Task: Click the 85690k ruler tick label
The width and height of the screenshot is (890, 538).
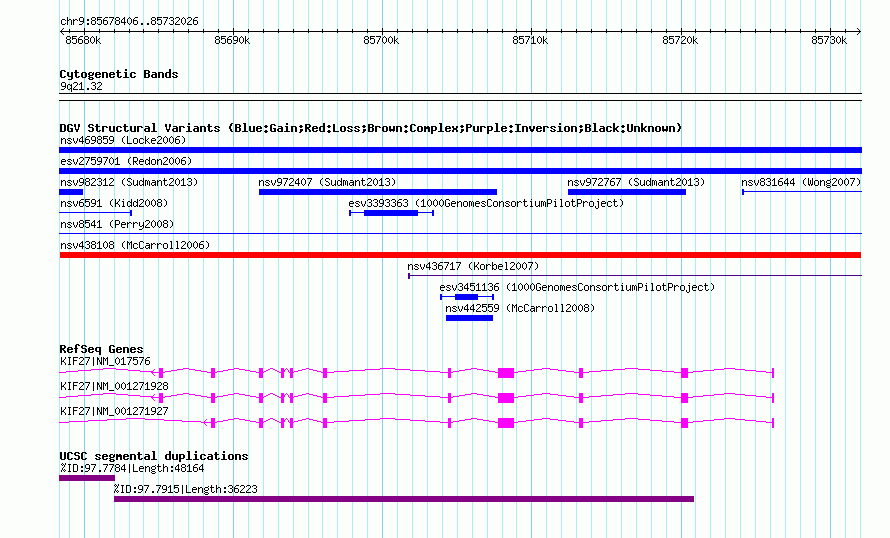Action: (232, 40)
